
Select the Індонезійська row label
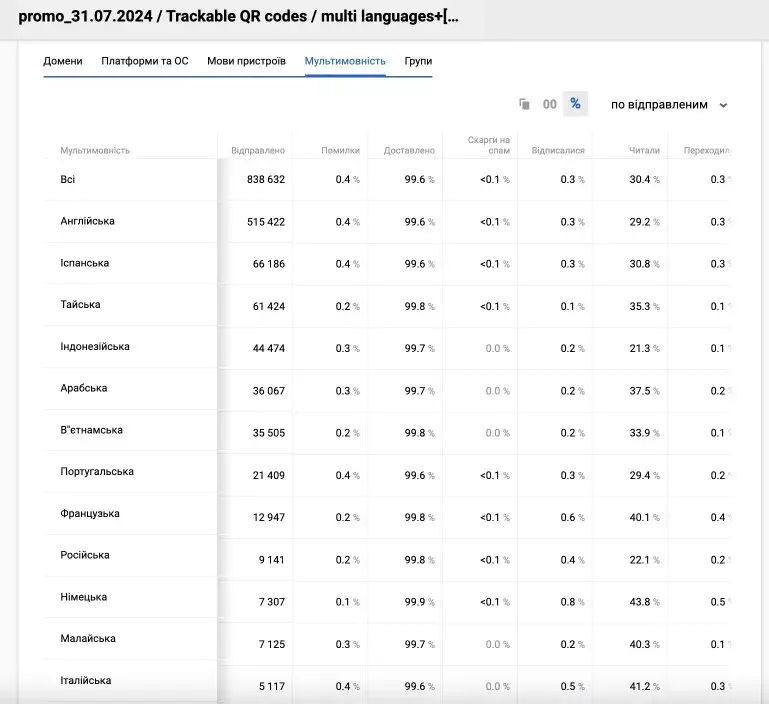click(x=95, y=346)
